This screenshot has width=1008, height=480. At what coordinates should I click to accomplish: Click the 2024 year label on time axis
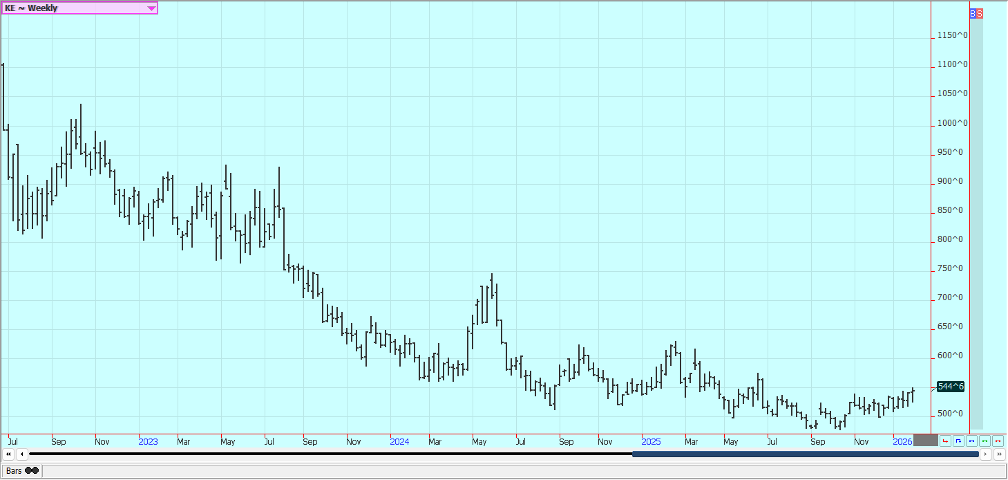coord(399,440)
